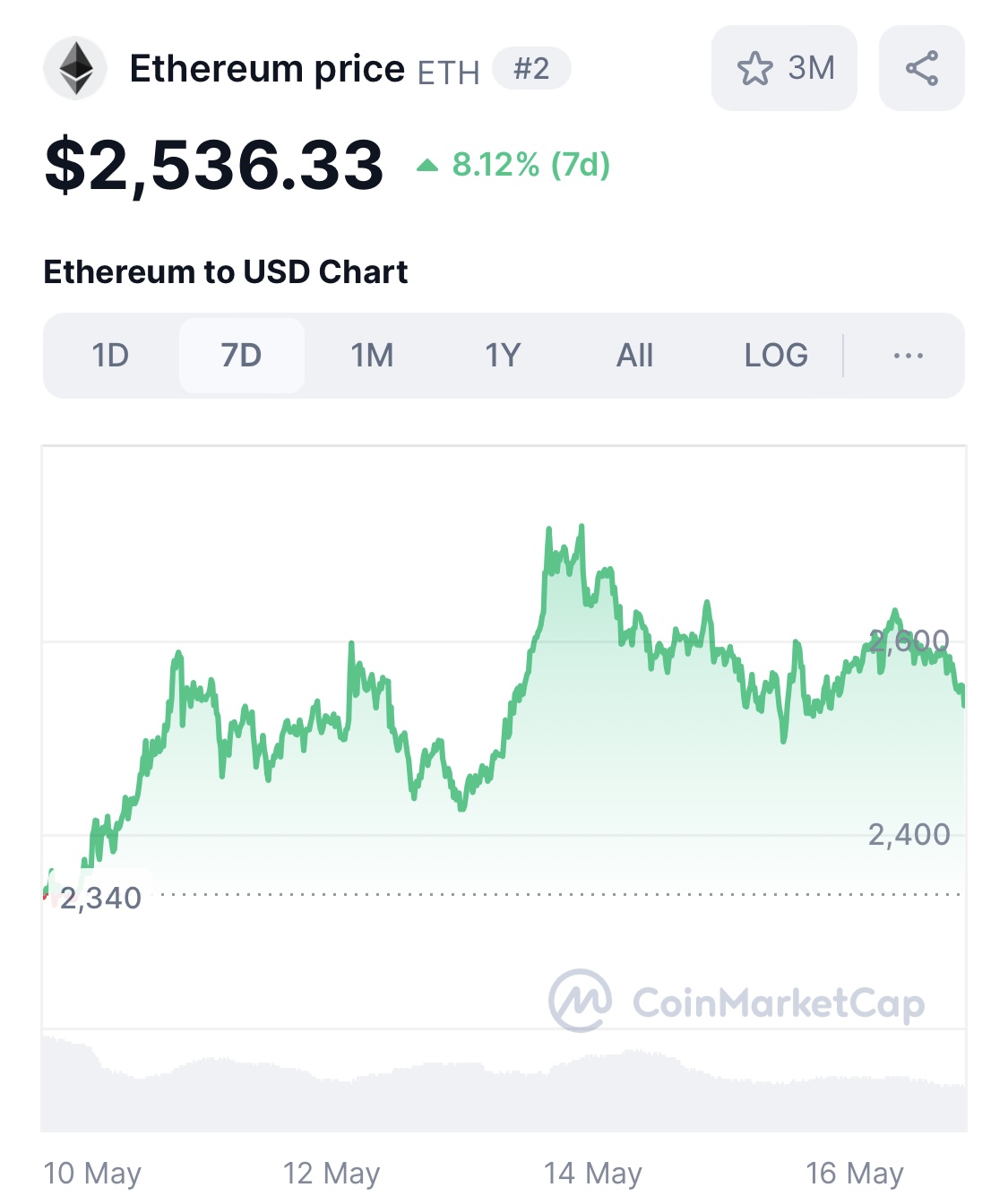The width and height of the screenshot is (1008, 1196).
Task: Click the green up-arrow change indicator
Action: point(427,165)
